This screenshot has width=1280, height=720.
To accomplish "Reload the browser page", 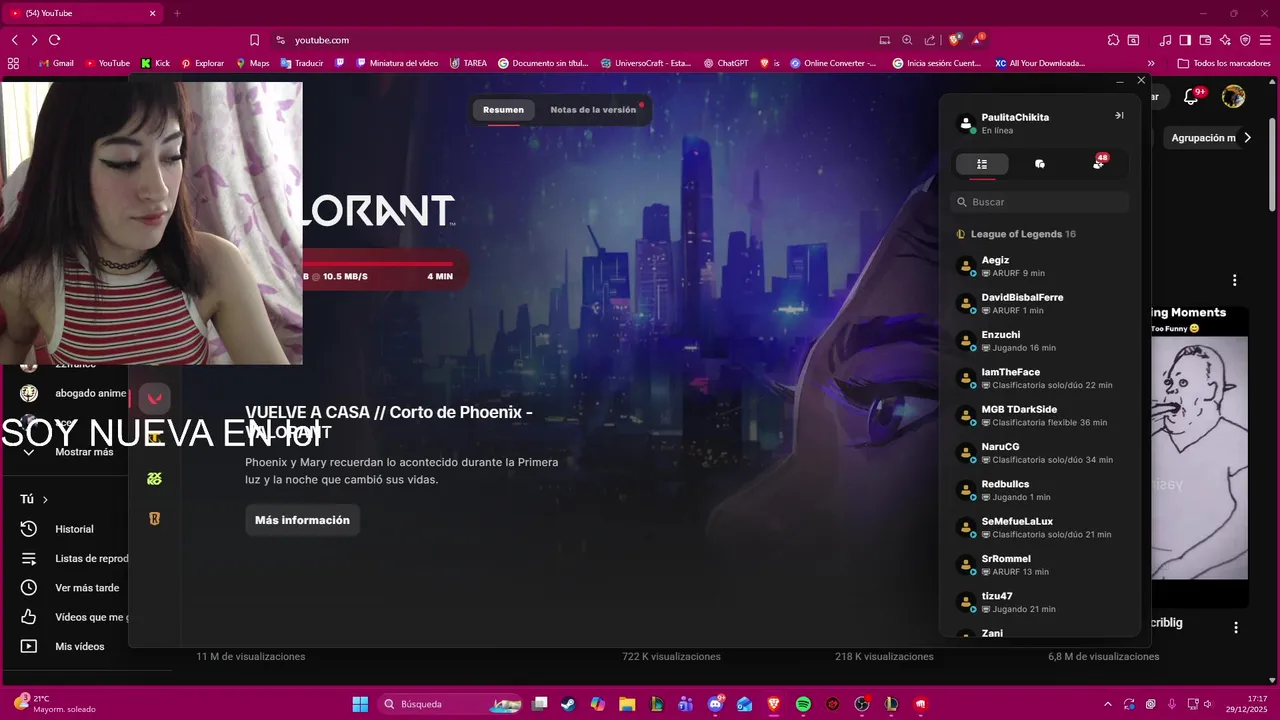I will (54, 40).
